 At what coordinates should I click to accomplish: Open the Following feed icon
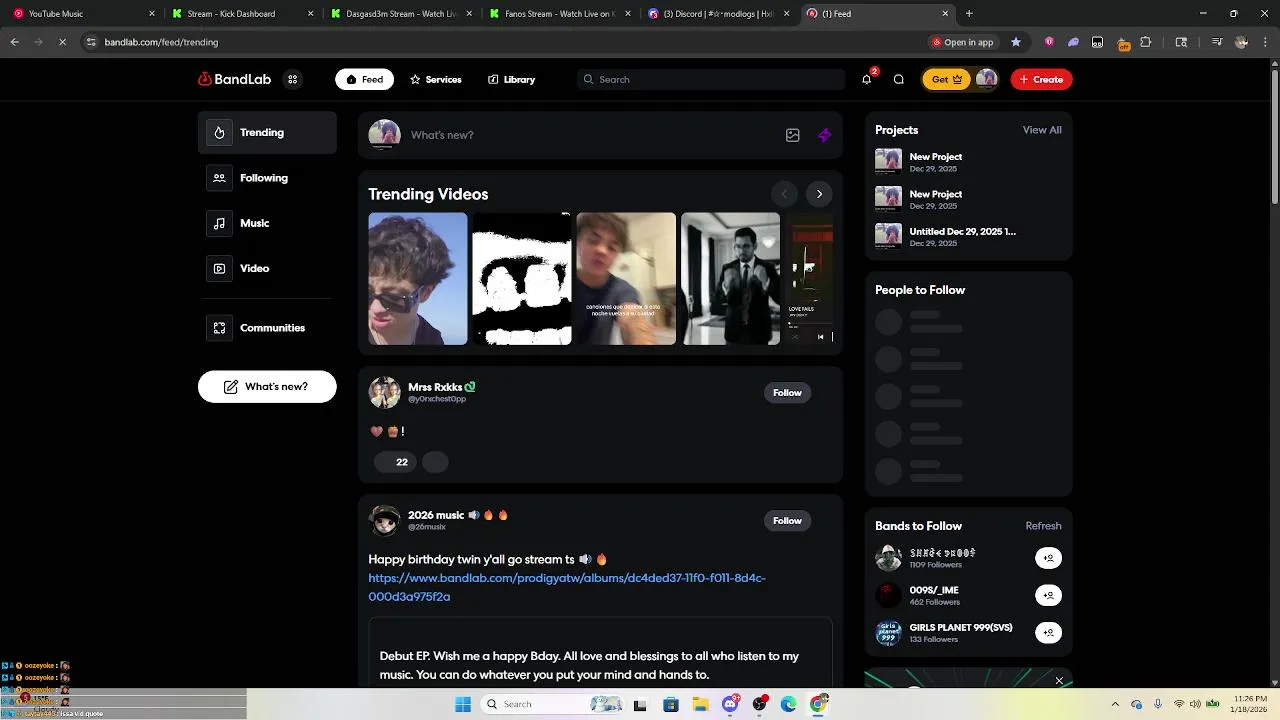[x=219, y=178]
